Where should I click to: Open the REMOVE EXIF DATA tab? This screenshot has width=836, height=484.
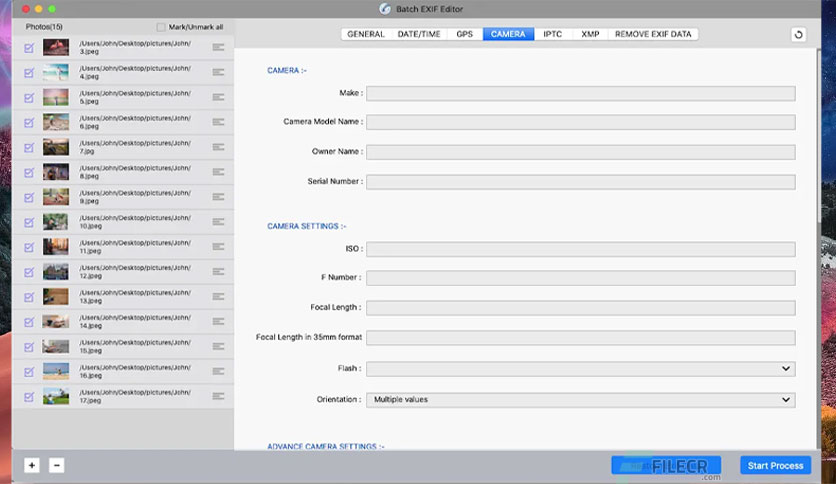(653, 34)
